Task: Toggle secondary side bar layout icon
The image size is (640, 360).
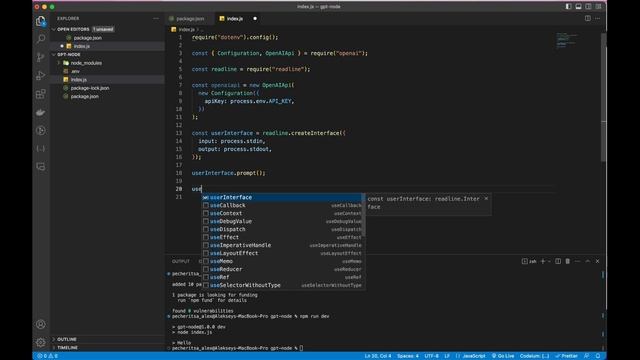Action: (588, 7)
